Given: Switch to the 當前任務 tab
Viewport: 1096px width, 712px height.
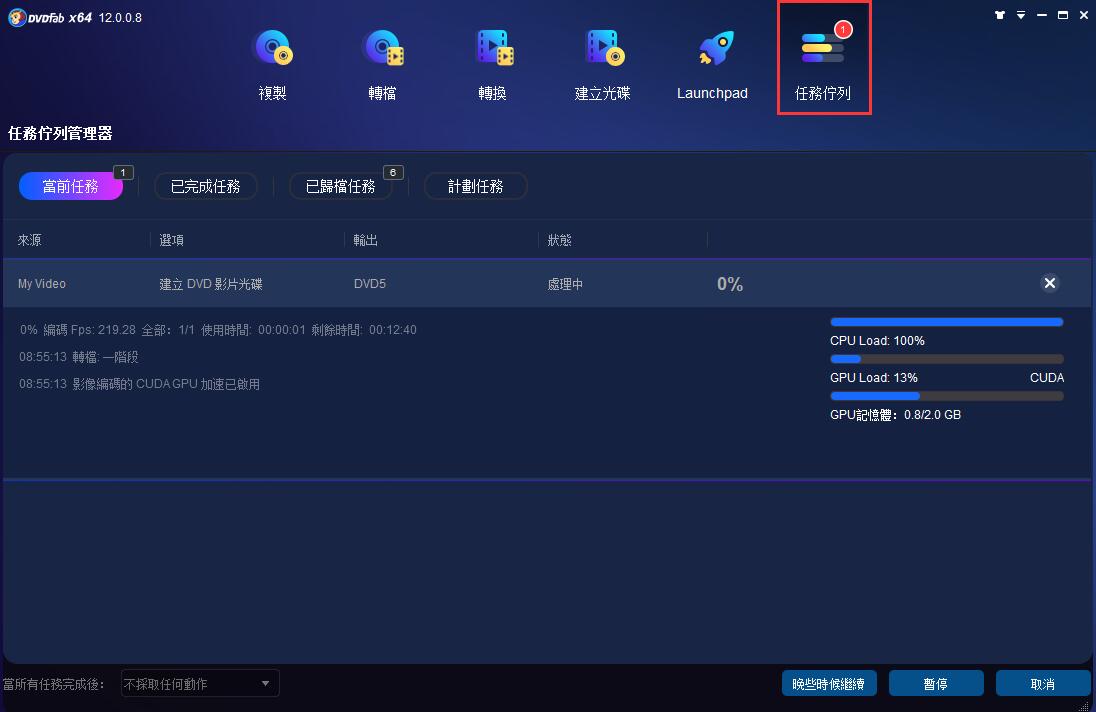Looking at the screenshot, I should [x=71, y=186].
